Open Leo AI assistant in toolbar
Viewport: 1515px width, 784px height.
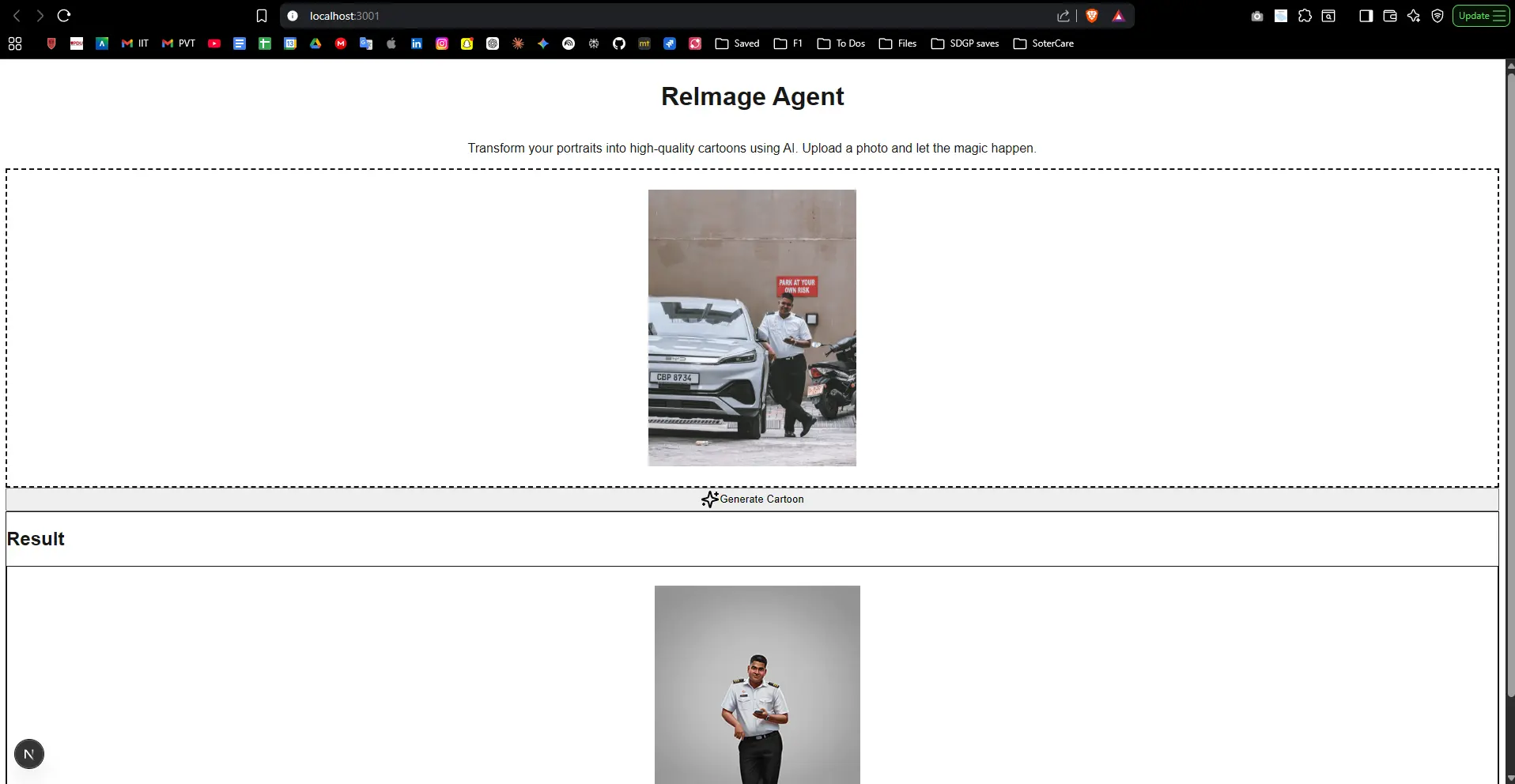click(x=1414, y=16)
